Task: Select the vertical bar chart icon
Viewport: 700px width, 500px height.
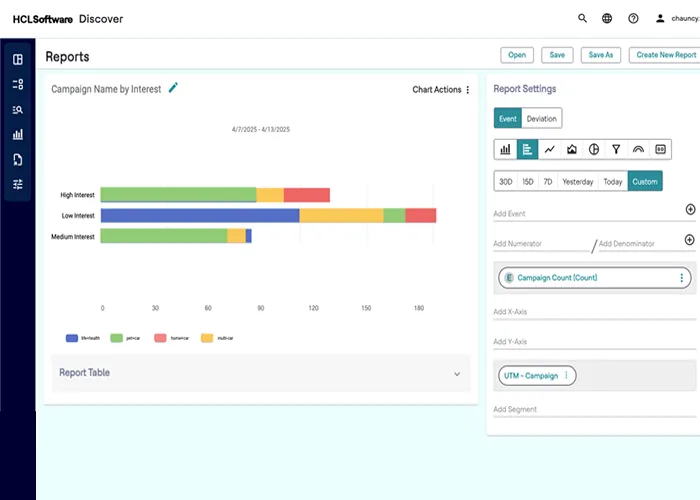Action: 506,149
